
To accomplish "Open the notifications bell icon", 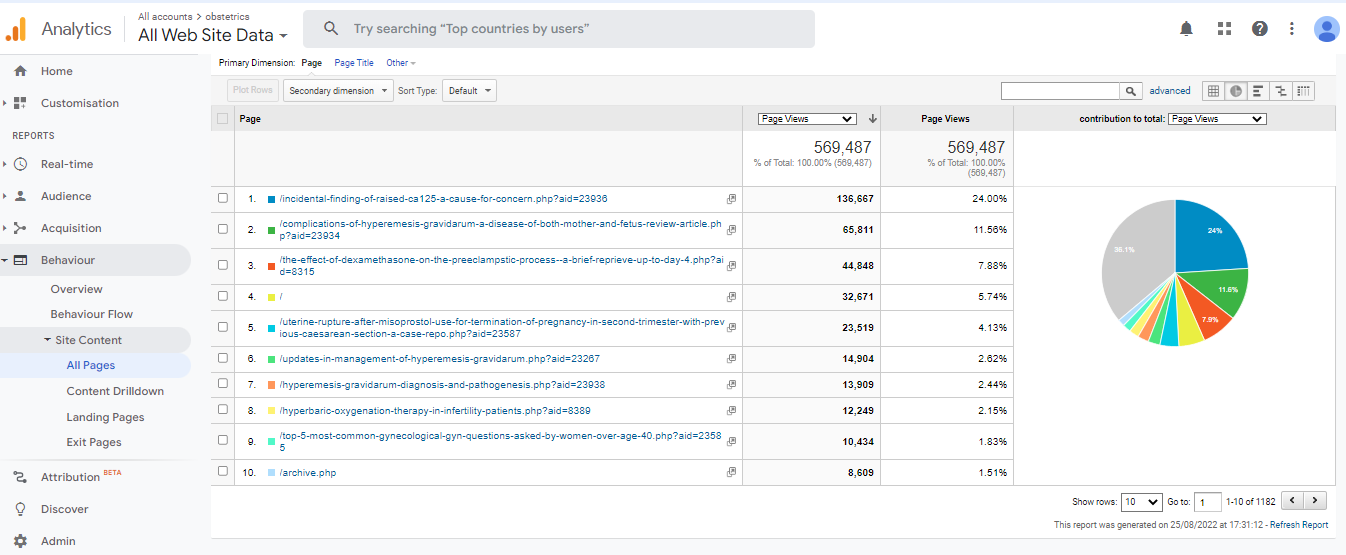I will coord(1187,29).
